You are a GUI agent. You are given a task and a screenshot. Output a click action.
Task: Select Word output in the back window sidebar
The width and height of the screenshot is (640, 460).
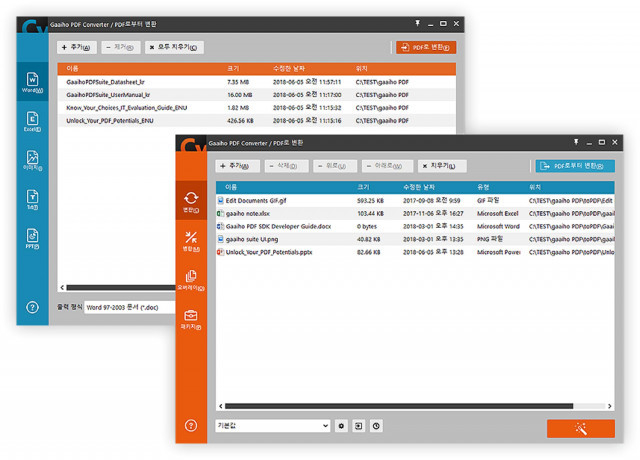(32, 82)
